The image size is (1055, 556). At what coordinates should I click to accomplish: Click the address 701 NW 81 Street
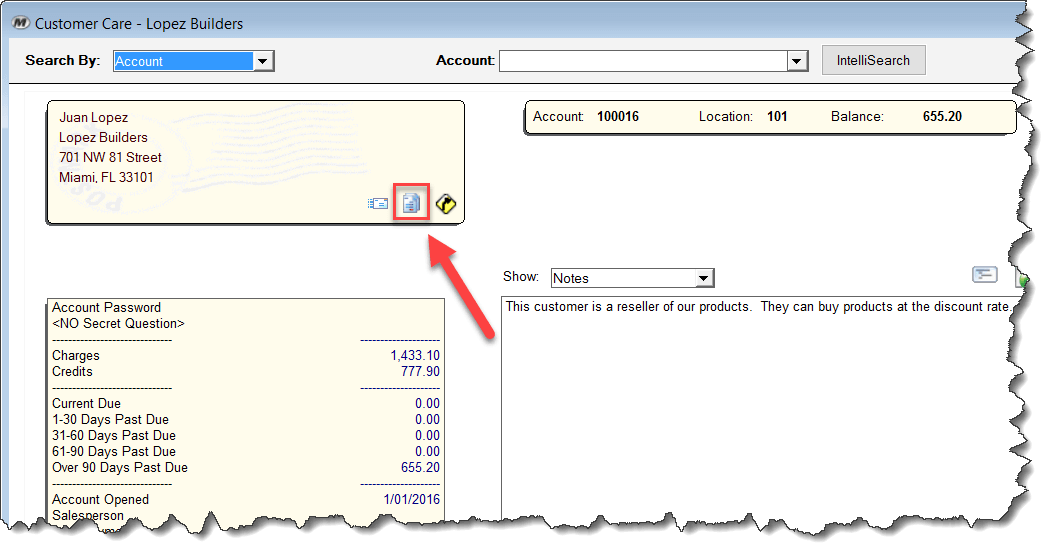pyautogui.click(x=110, y=158)
